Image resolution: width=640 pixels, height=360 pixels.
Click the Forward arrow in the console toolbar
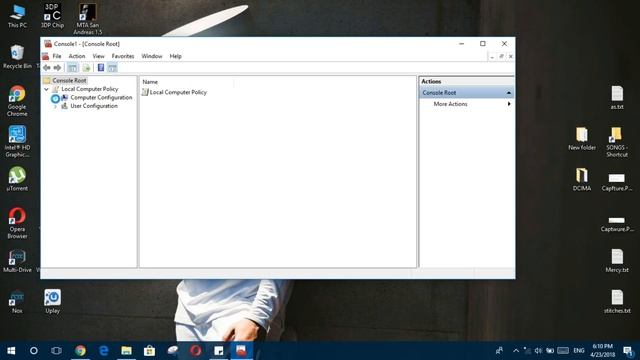[57, 68]
